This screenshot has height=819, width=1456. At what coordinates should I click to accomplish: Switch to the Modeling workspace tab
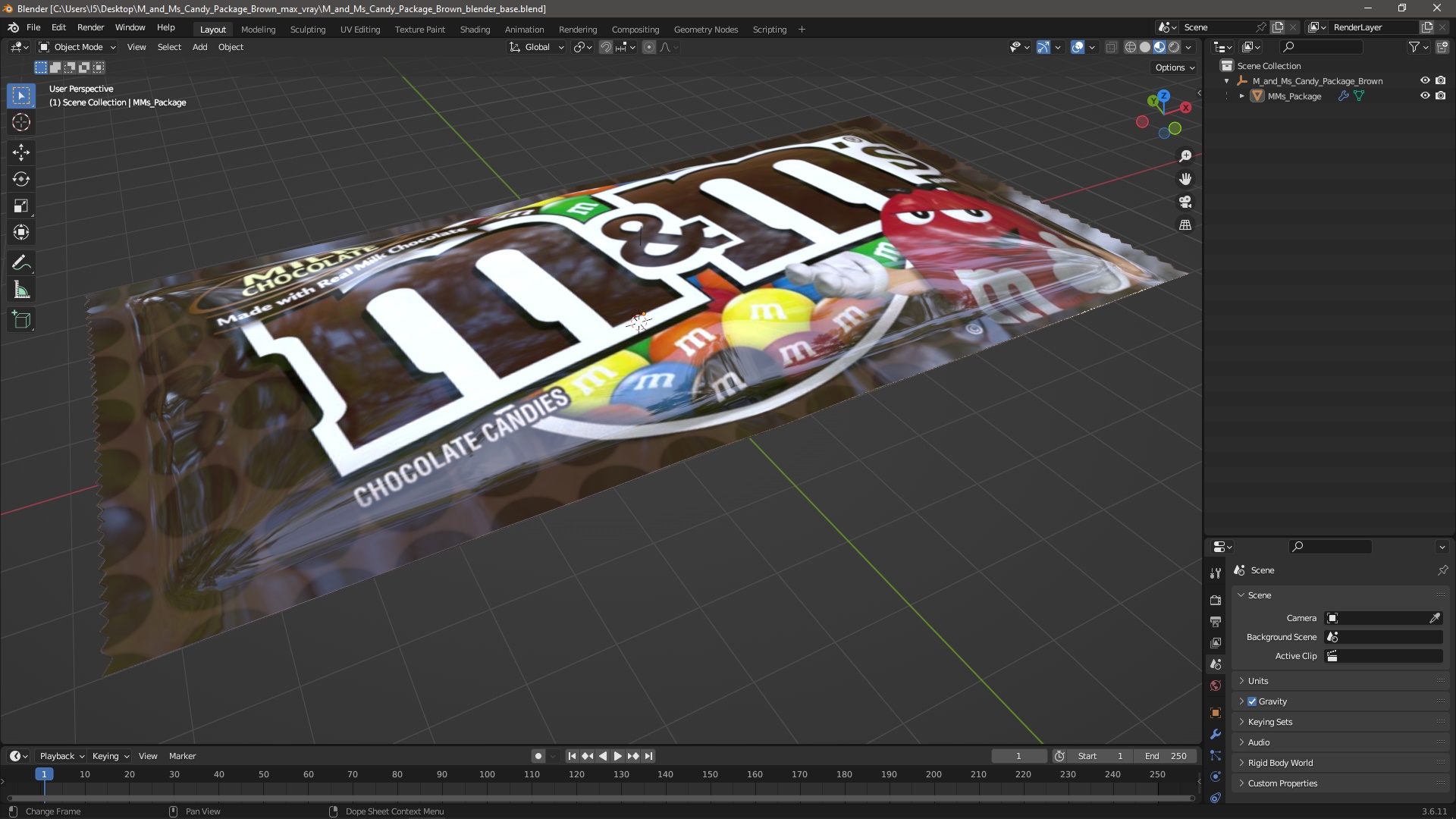pyautogui.click(x=258, y=30)
